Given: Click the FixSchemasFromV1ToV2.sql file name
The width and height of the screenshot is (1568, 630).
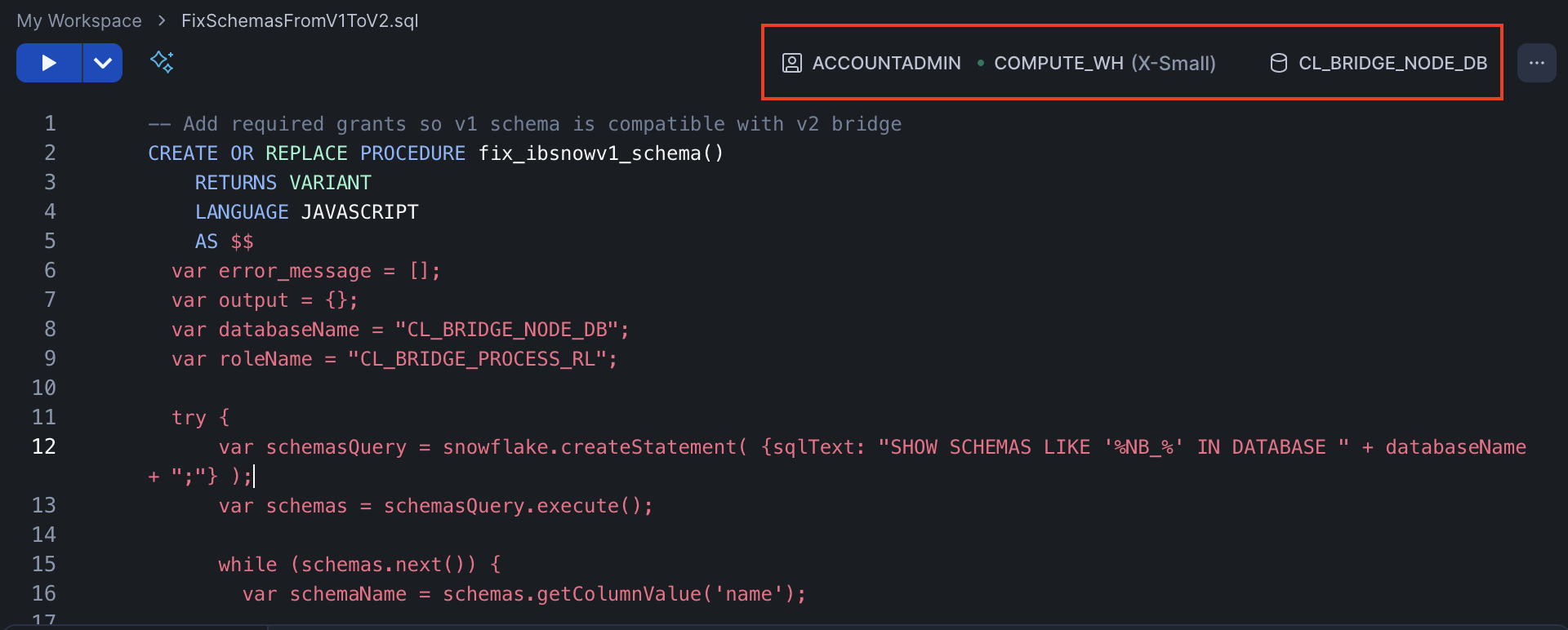Looking at the screenshot, I should coord(300,20).
